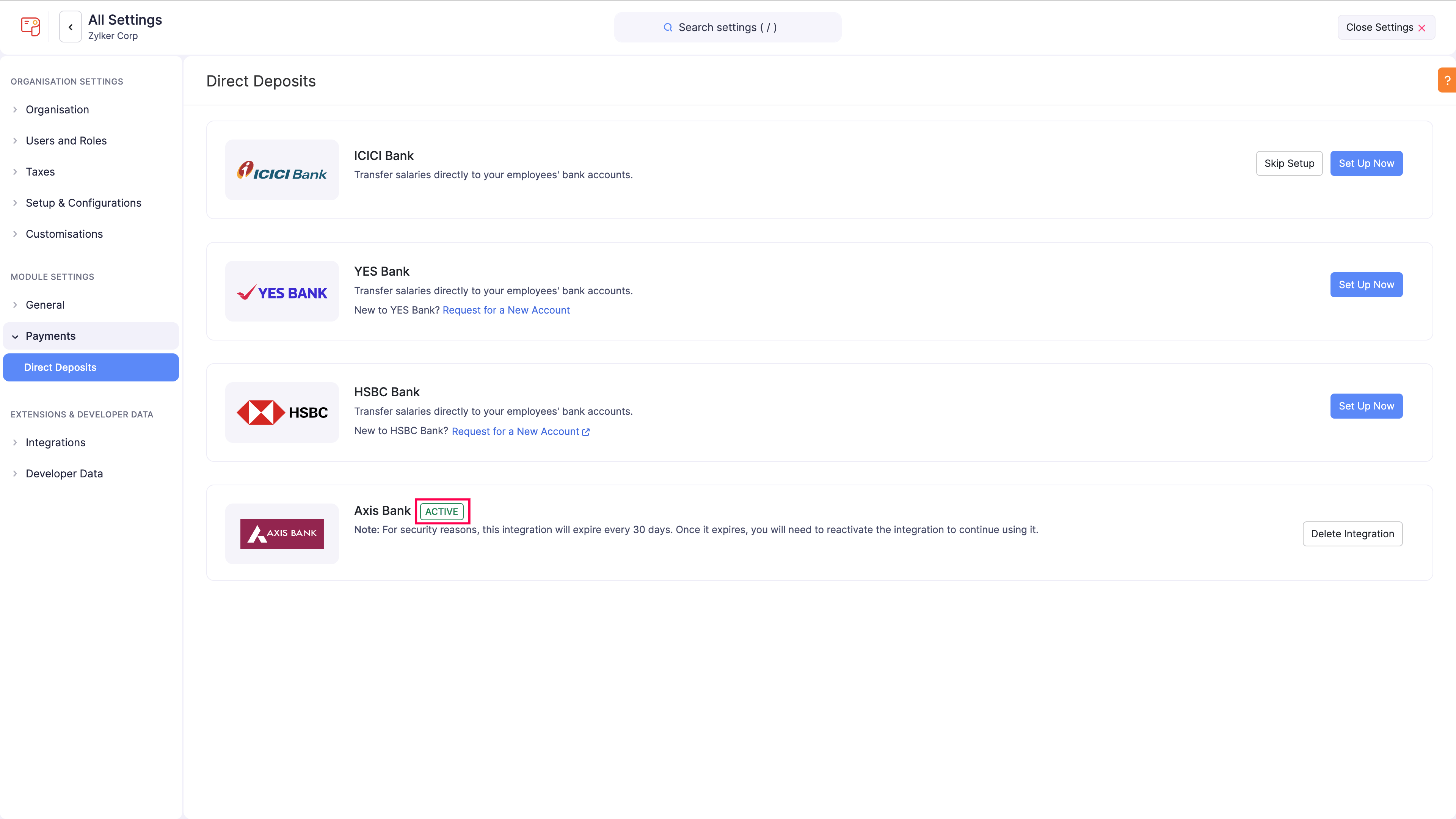
Task: Open YES Bank Request for a New Account
Action: pos(506,310)
